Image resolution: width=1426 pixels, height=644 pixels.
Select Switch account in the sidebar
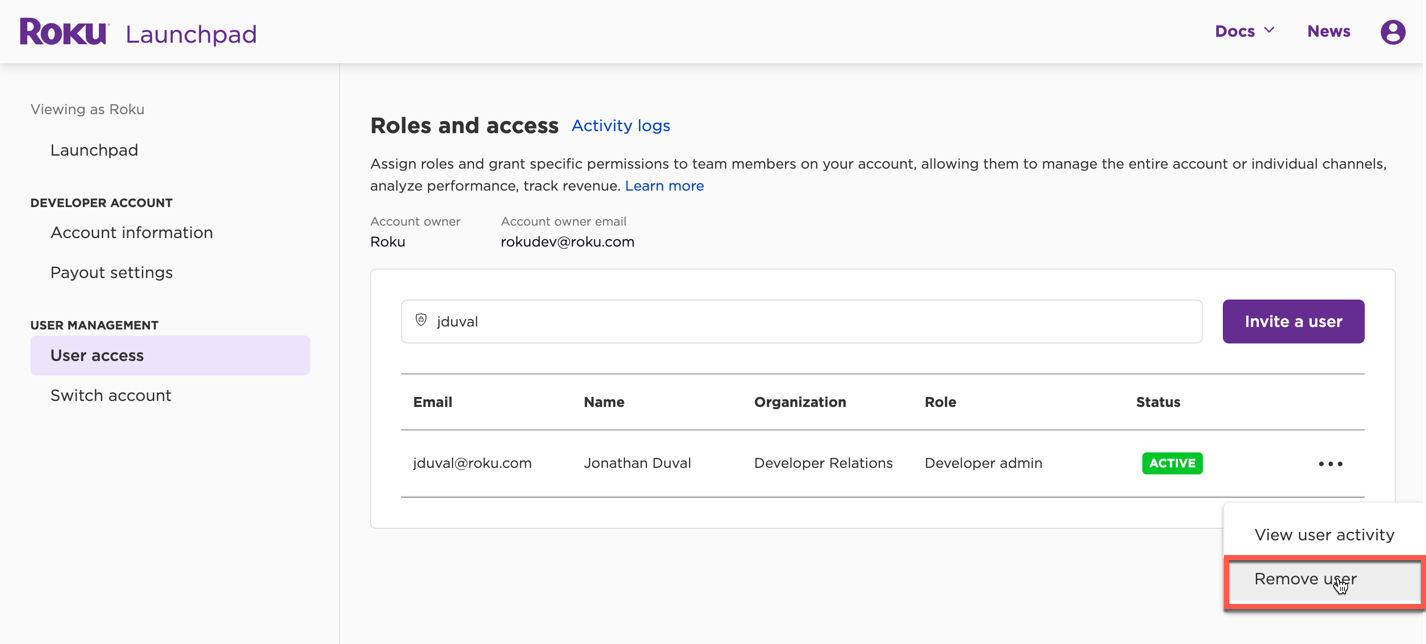tap(110, 395)
